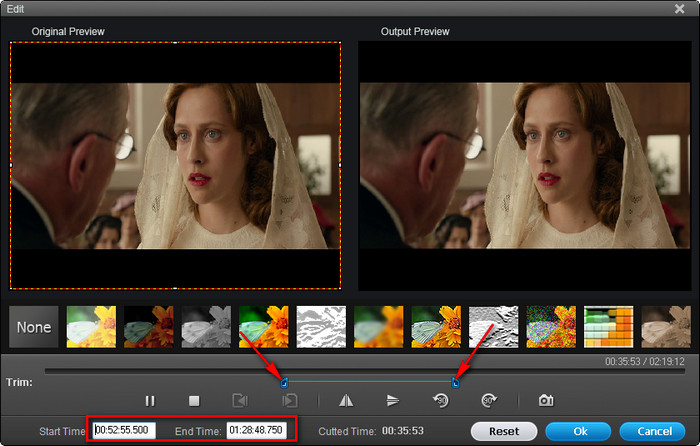The image size is (700, 446).
Task: Click the Cancel button
Action: click(x=652, y=431)
